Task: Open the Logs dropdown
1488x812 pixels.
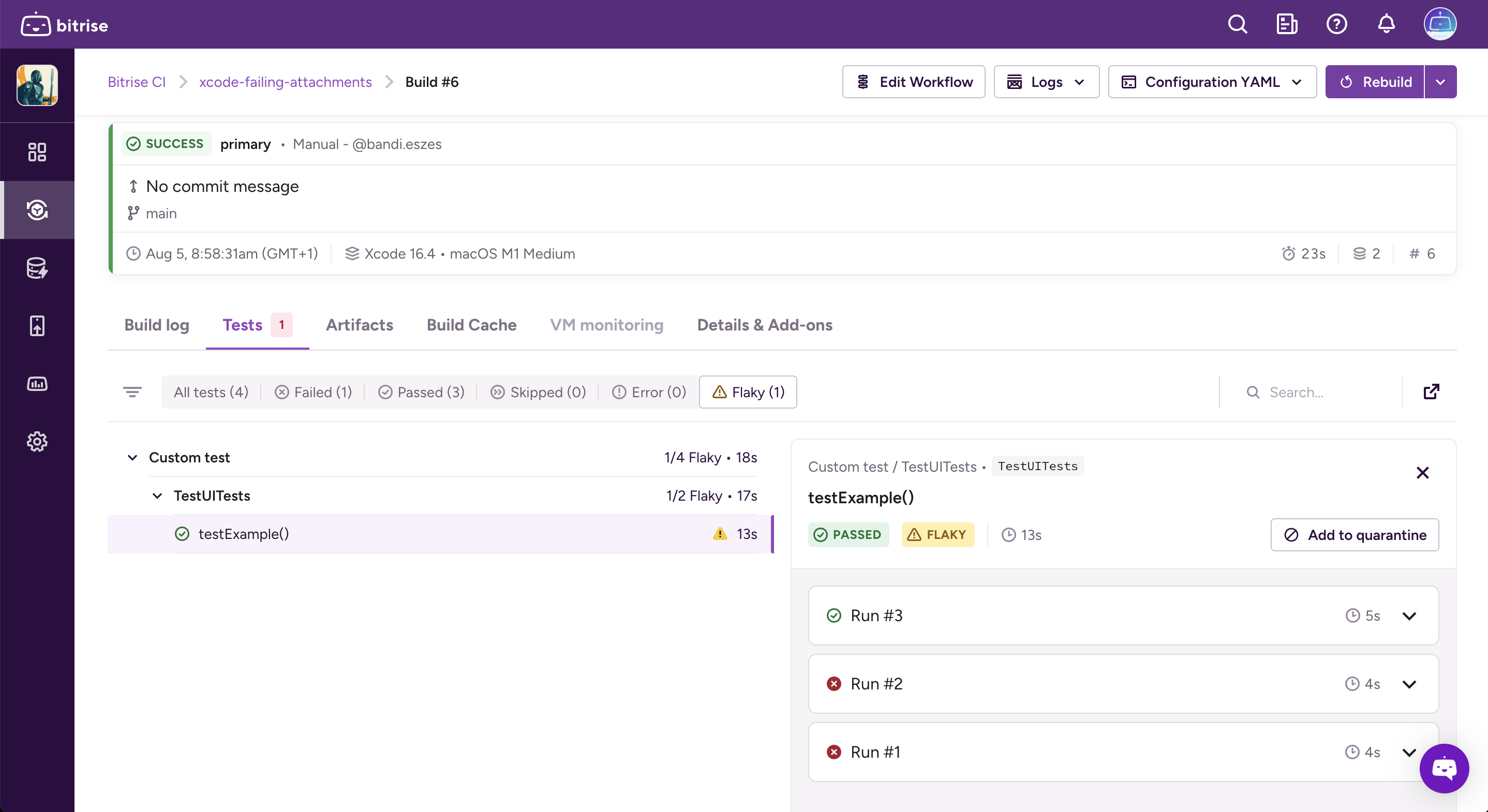Action: [1046, 82]
